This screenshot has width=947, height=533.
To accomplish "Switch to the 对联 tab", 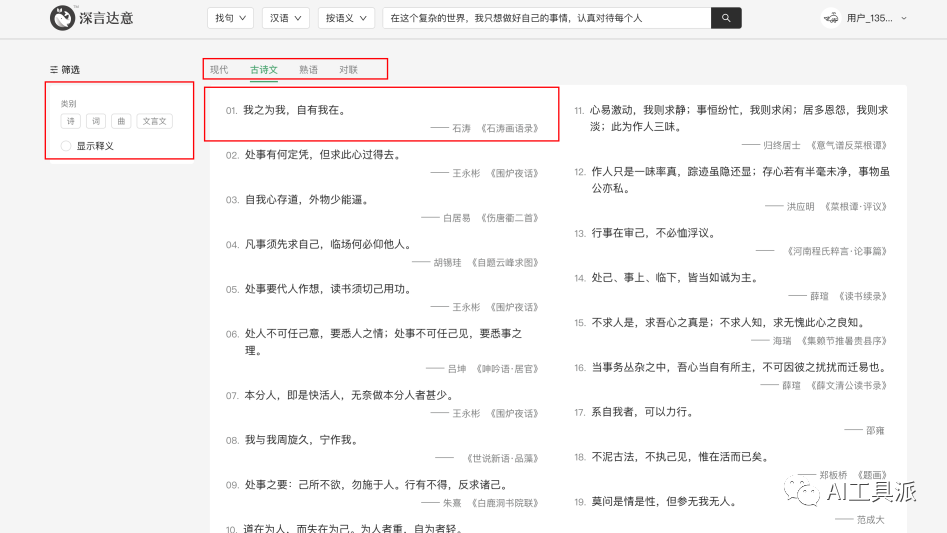I will (x=348, y=70).
